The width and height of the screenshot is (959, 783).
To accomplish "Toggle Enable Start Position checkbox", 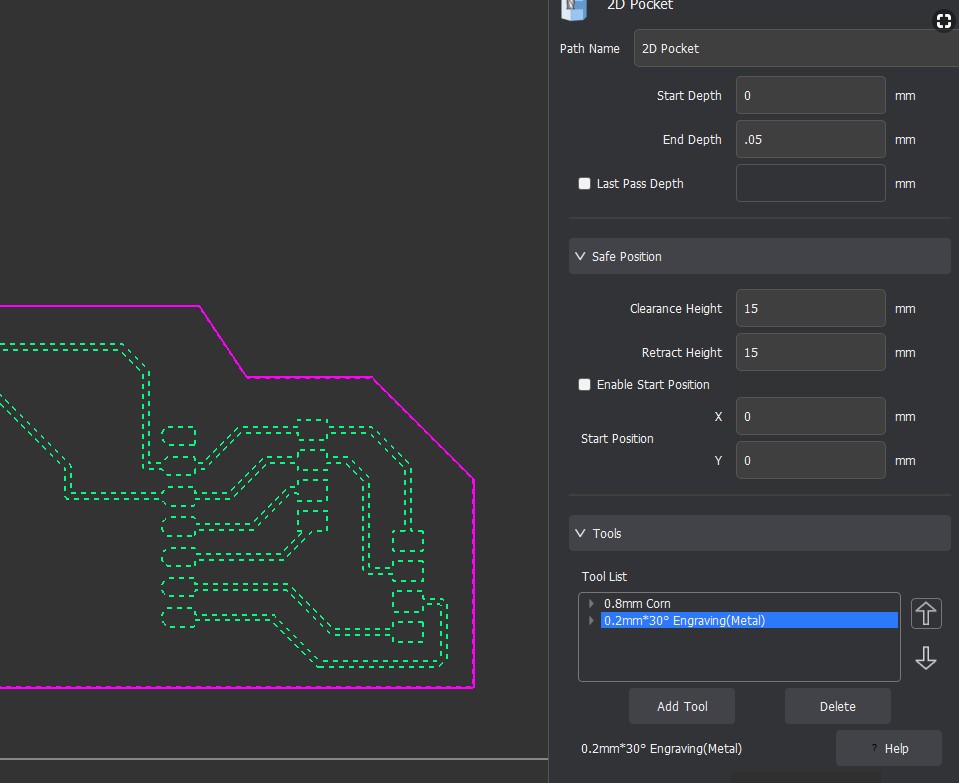I will click(585, 384).
